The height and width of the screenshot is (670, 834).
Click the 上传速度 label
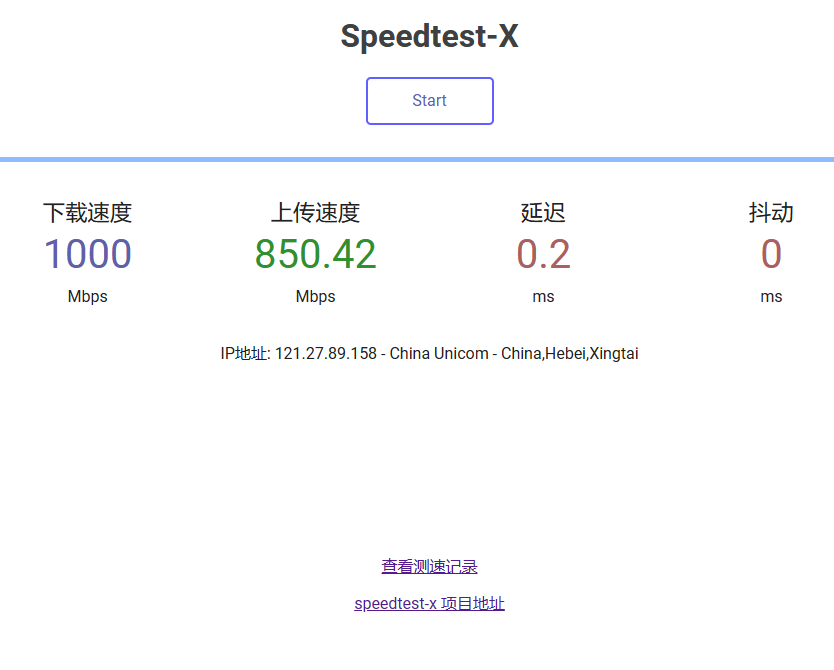(x=315, y=213)
